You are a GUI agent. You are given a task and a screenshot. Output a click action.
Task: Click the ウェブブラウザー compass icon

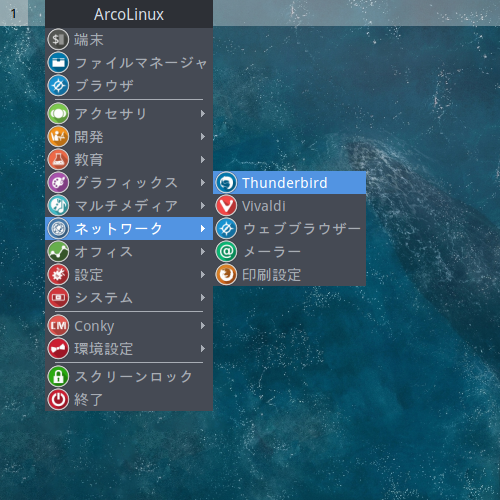coord(226,229)
